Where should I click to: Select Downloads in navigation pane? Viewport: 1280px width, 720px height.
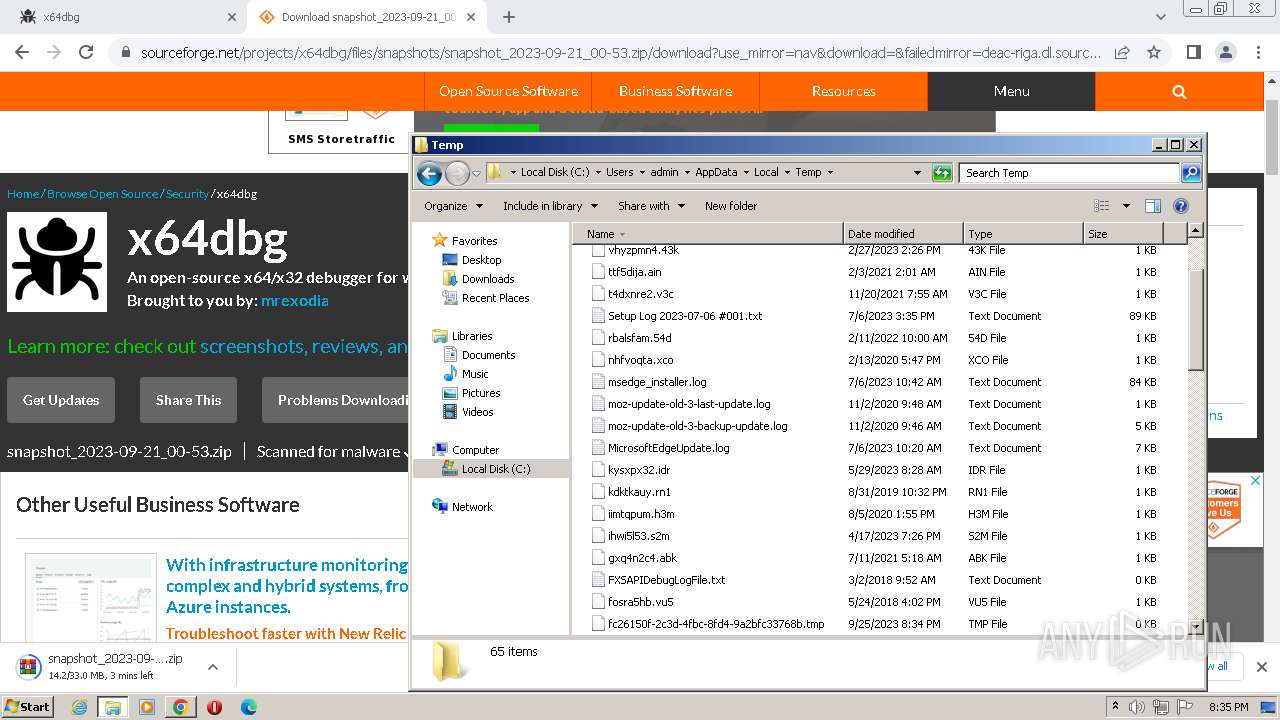(487, 279)
